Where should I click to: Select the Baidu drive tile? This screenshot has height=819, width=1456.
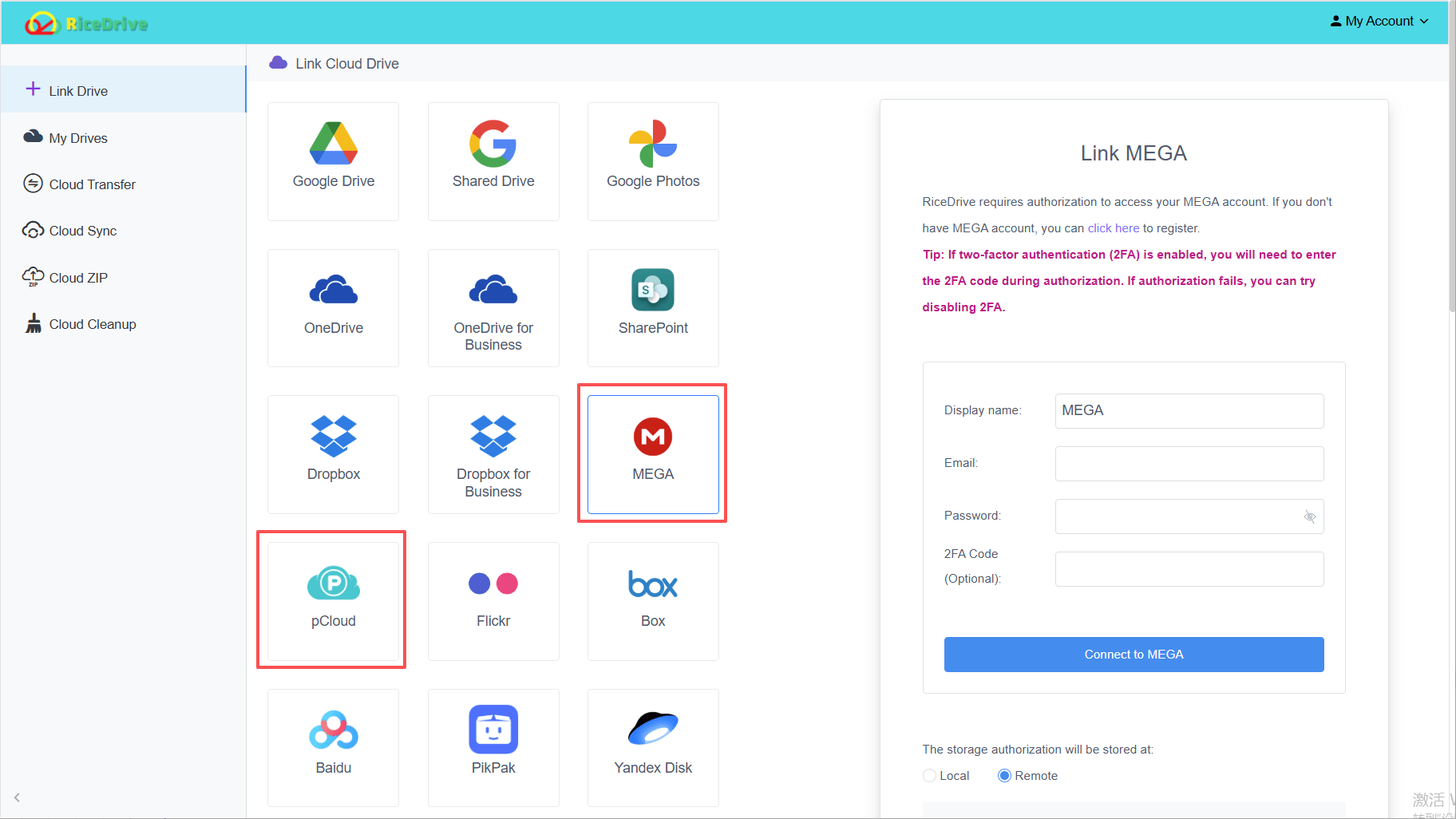(x=333, y=748)
